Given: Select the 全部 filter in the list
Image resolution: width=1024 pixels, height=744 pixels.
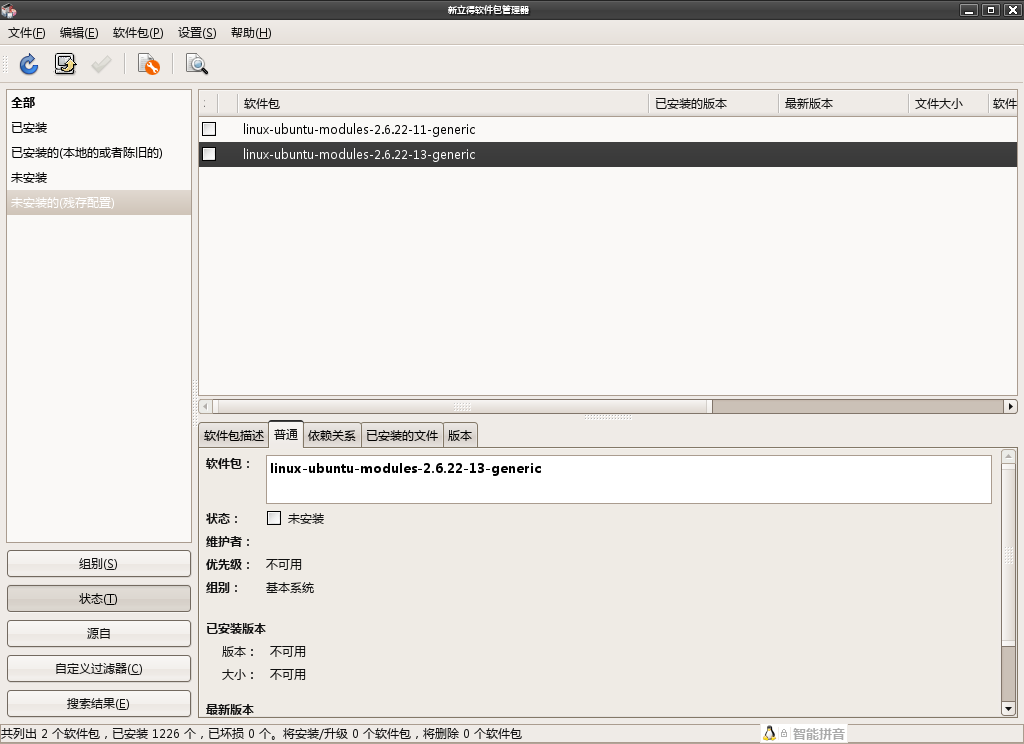Looking at the screenshot, I should tap(99, 103).
